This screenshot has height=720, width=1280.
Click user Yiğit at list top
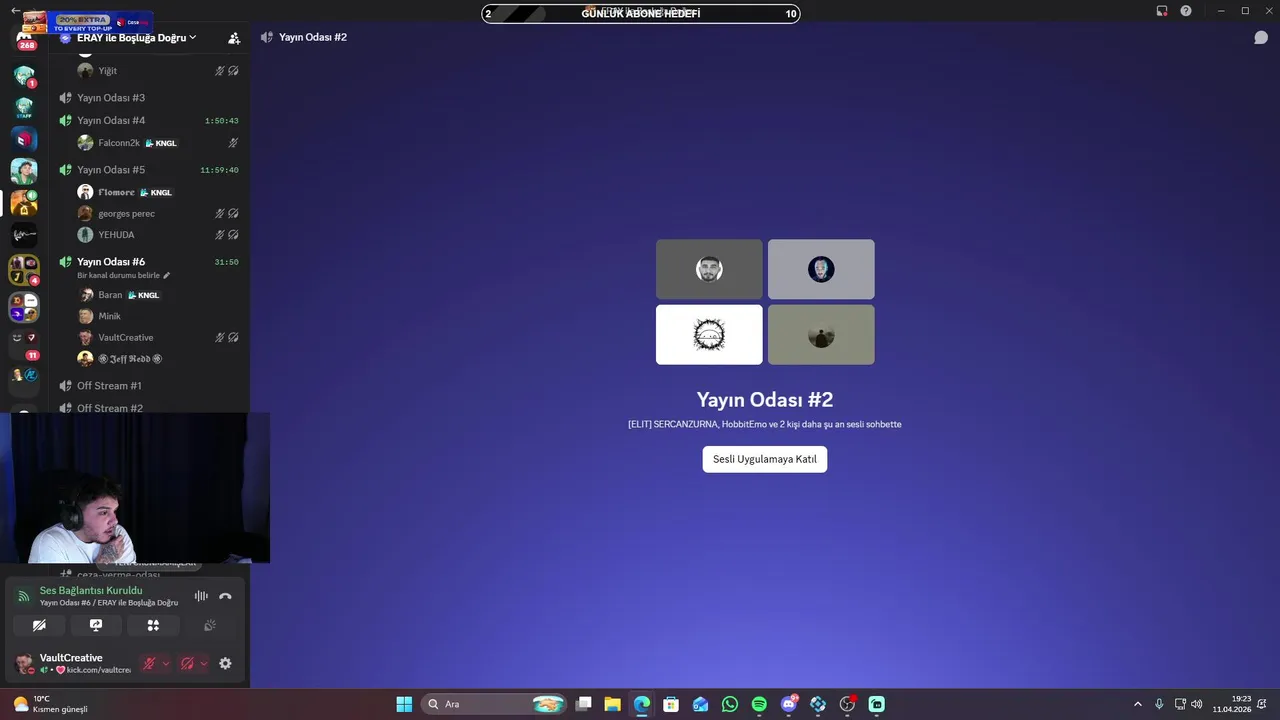point(107,71)
